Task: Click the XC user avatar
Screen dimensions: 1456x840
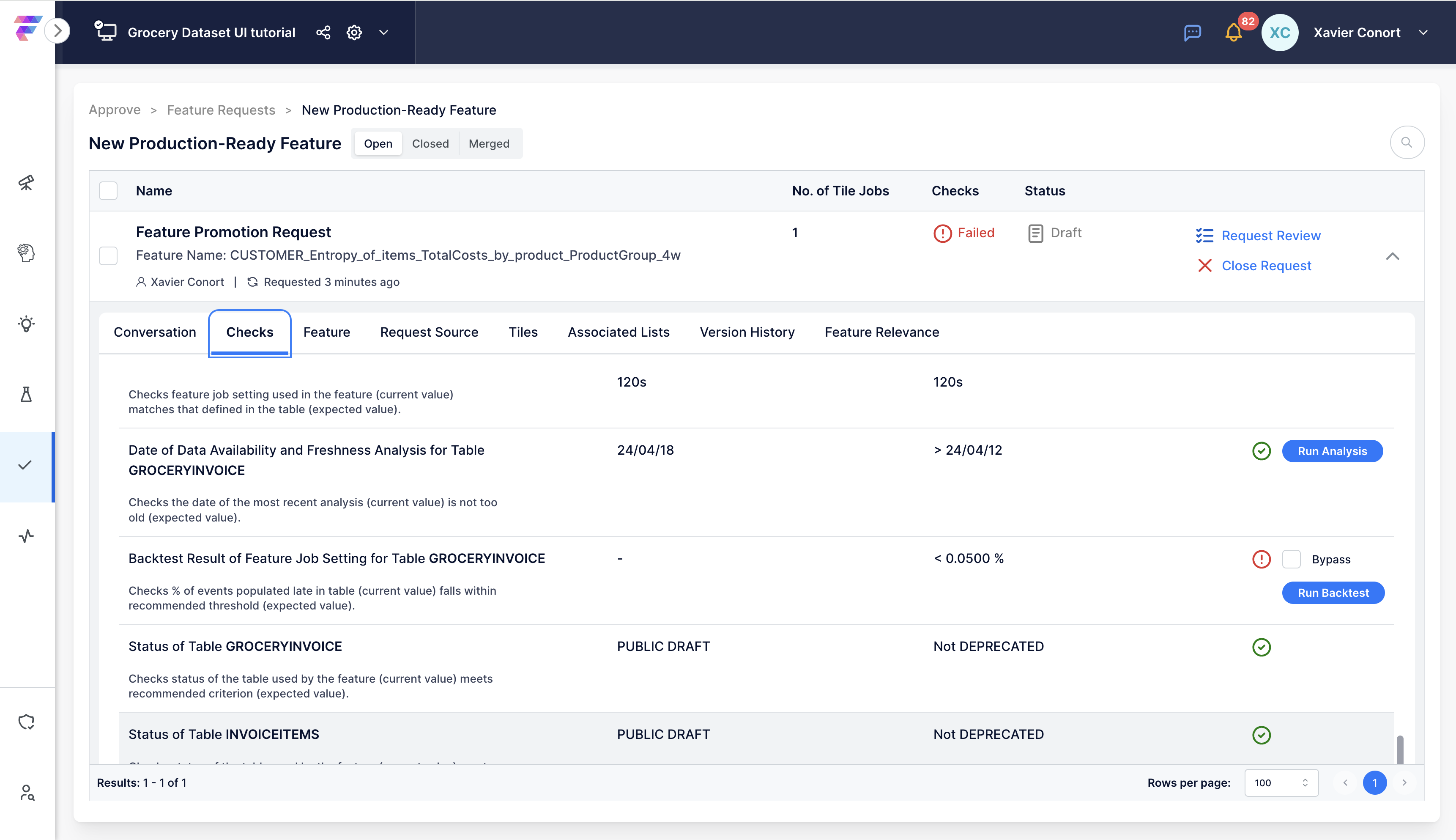Action: coord(1280,32)
